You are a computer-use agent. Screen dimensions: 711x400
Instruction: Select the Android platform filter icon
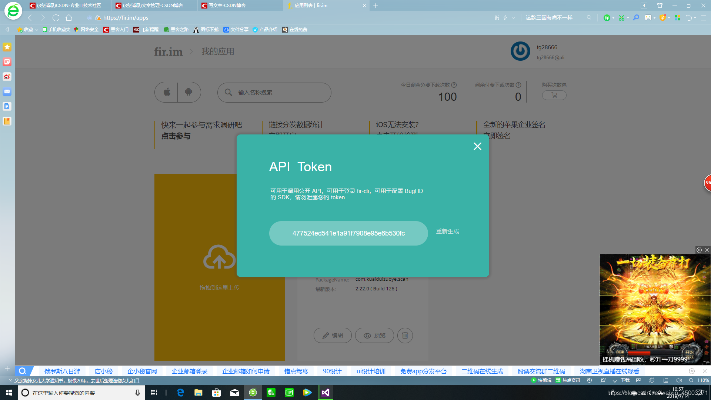click(x=188, y=93)
